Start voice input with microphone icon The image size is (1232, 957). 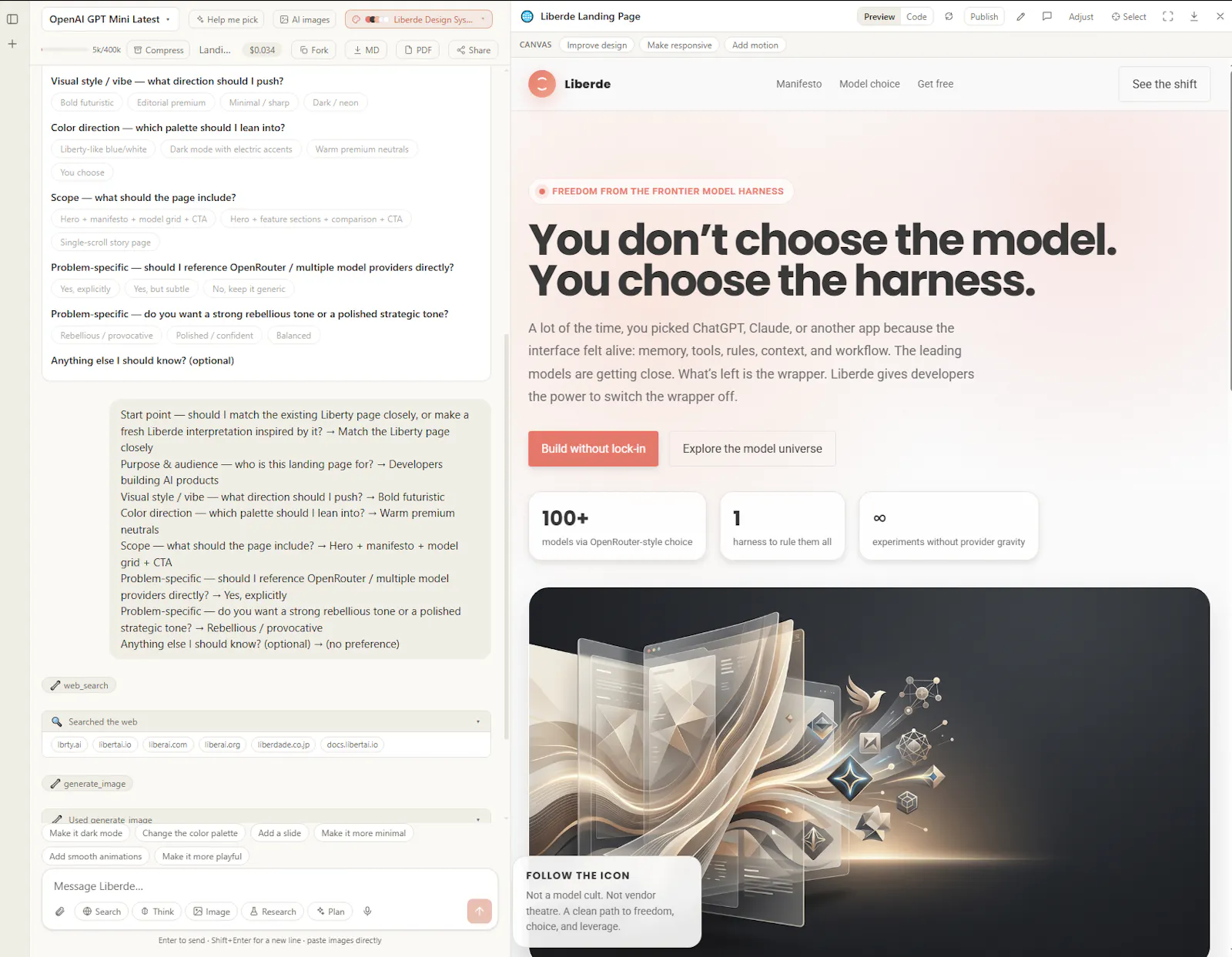point(367,912)
